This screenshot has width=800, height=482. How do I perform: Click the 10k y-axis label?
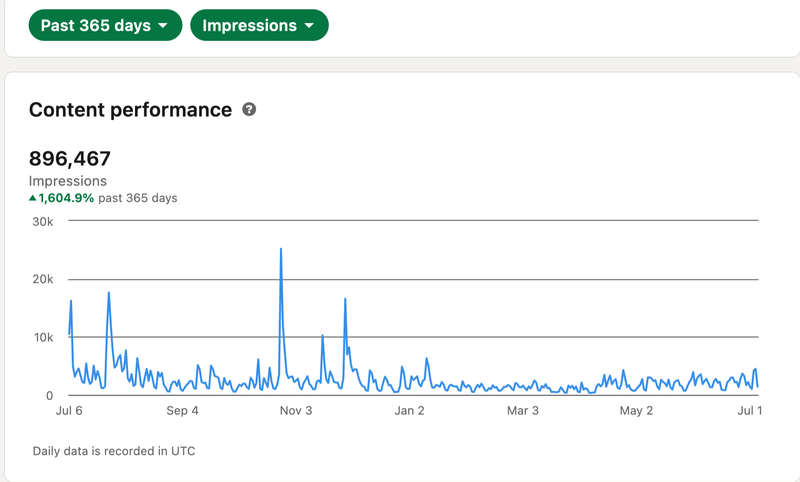tap(41, 337)
